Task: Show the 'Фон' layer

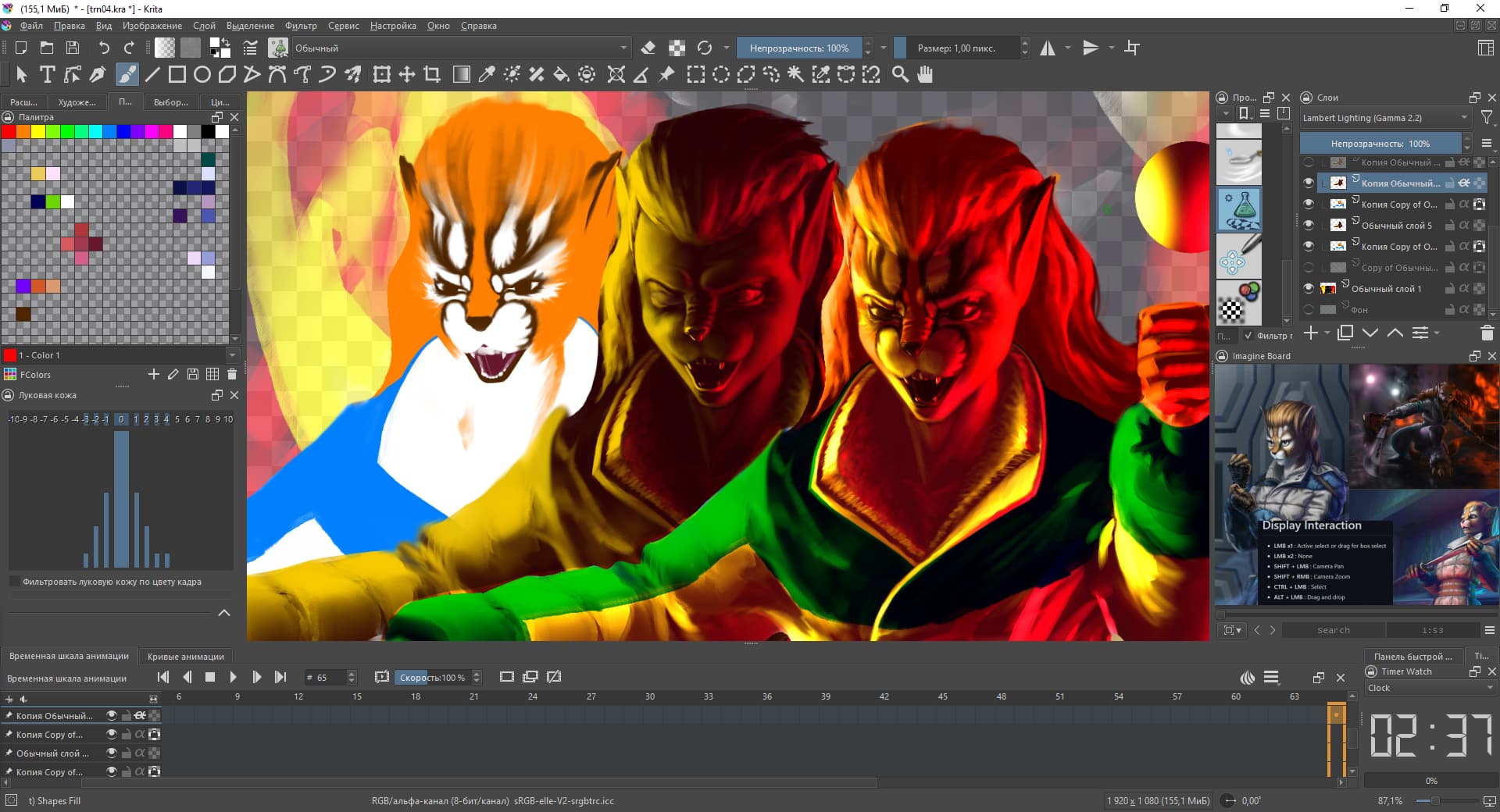Action: pyautogui.click(x=1309, y=309)
